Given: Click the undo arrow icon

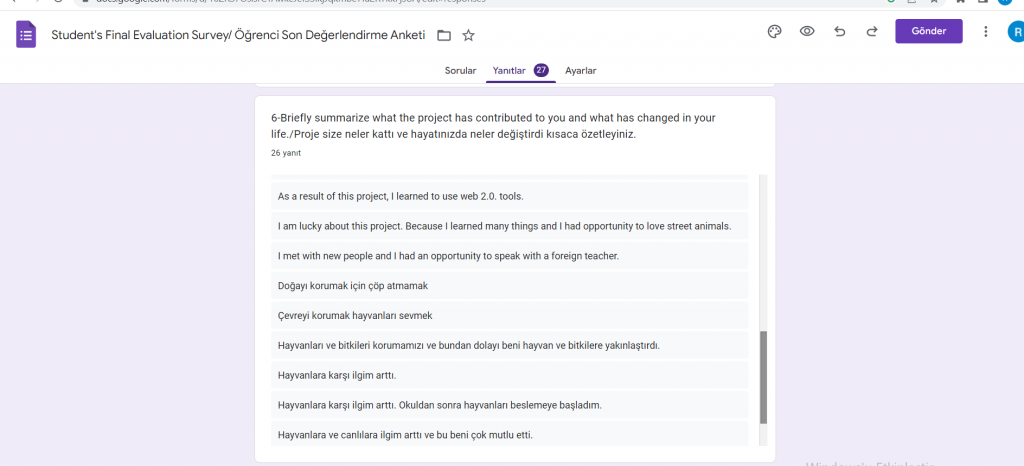Looking at the screenshot, I should click(839, 31).
